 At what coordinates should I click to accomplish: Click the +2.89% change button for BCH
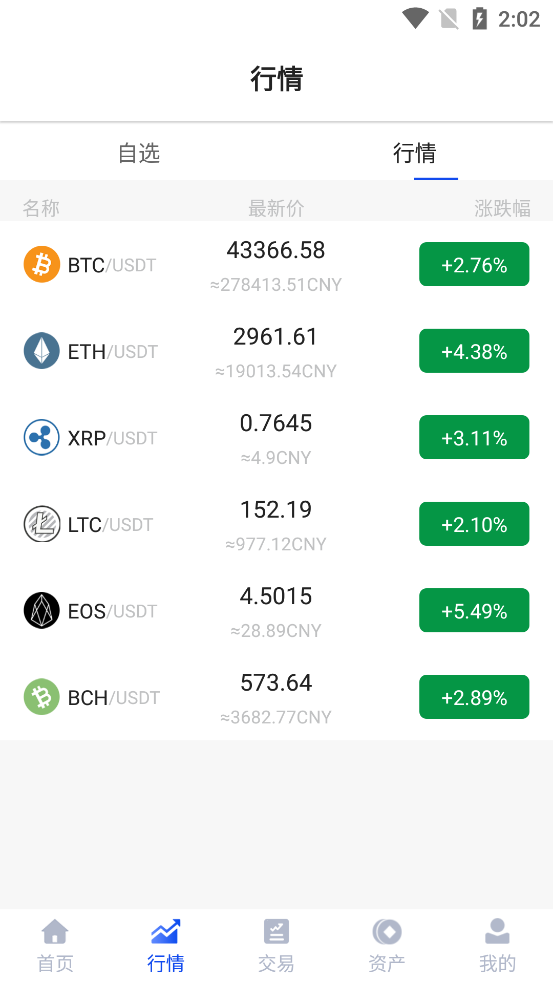[x=474, y=697]
